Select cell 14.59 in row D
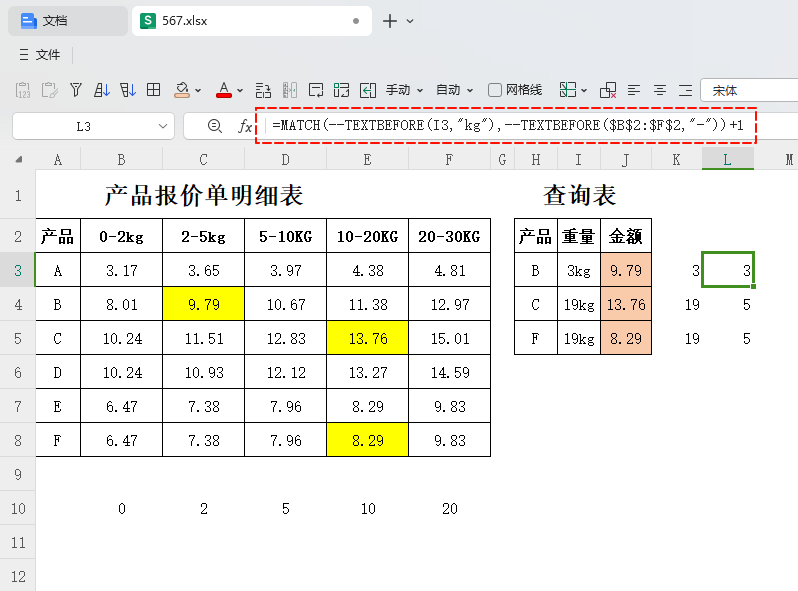This screenshot has width=798, height=591. point(449,372)
